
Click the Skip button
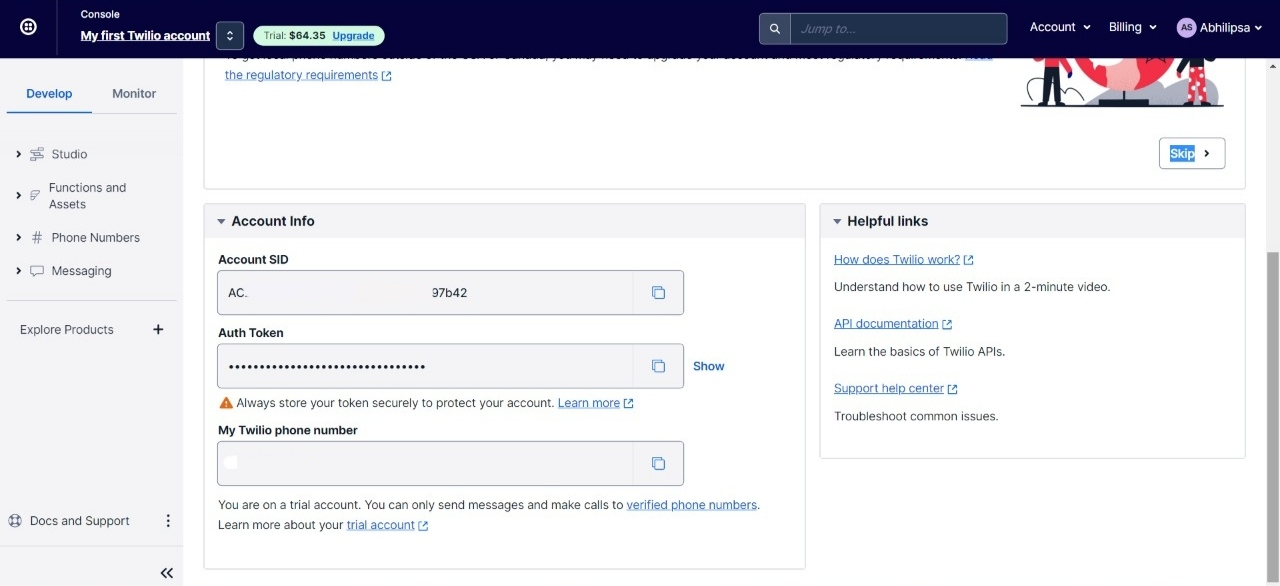click(1191, 153)
